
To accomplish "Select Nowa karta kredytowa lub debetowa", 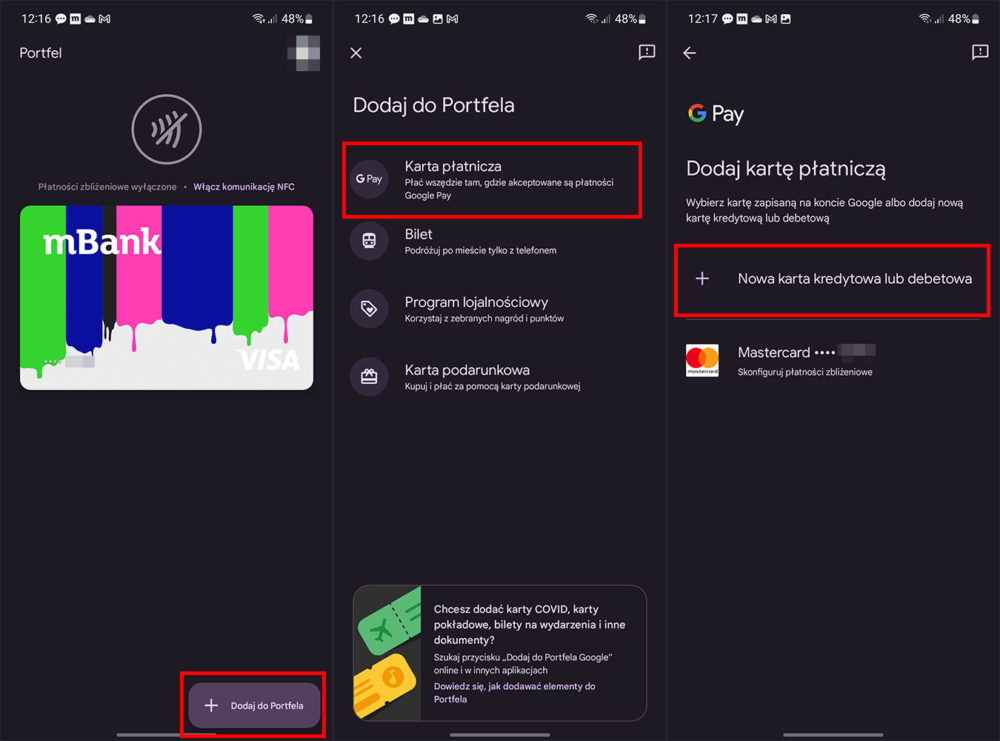I will point(832,279).
